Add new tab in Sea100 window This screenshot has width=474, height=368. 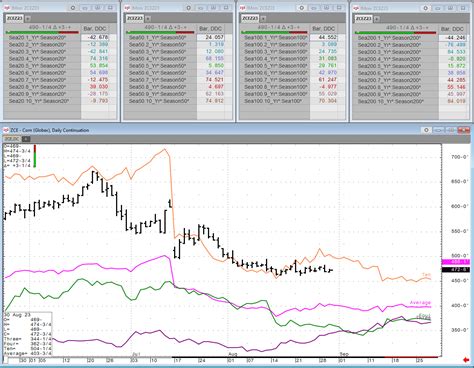click(263, 19)
